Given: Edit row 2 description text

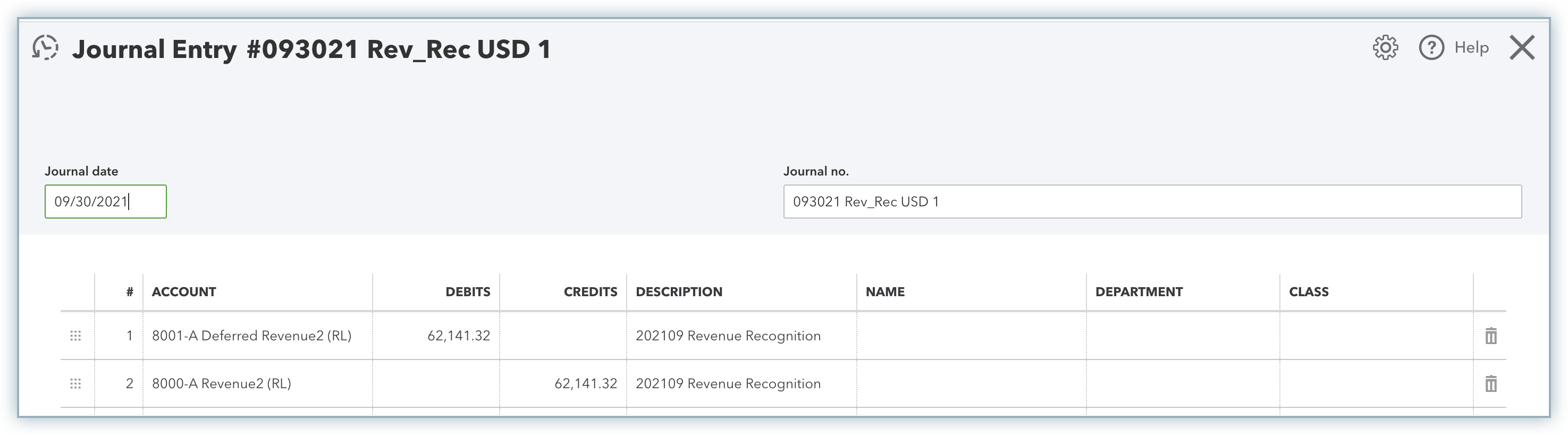Looking at the screenshot, I should pos(741,384).
